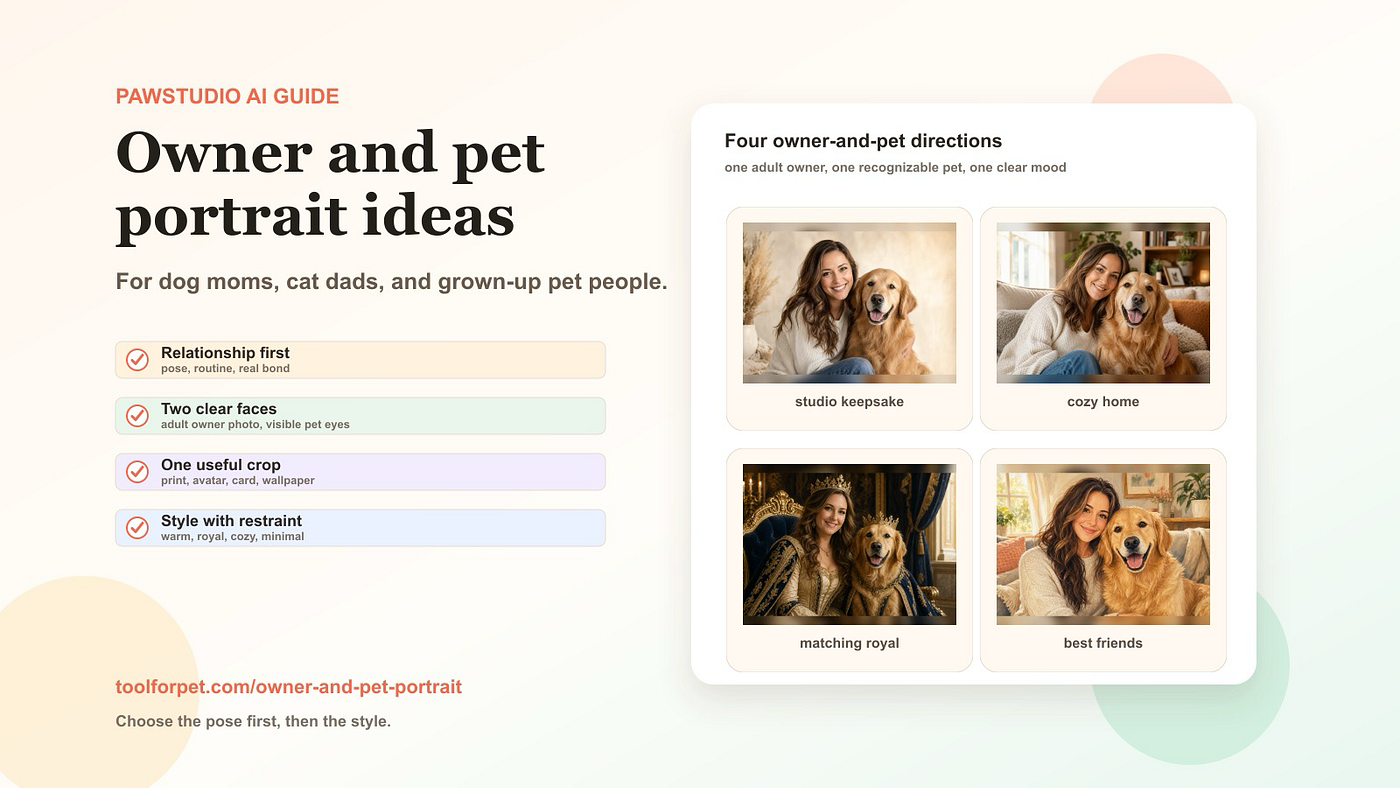Image resolution: width=1400 pixels, height=788 pixels.
Task: Click the checkmark icon beside One useful crop
Action: click(137, 472)
